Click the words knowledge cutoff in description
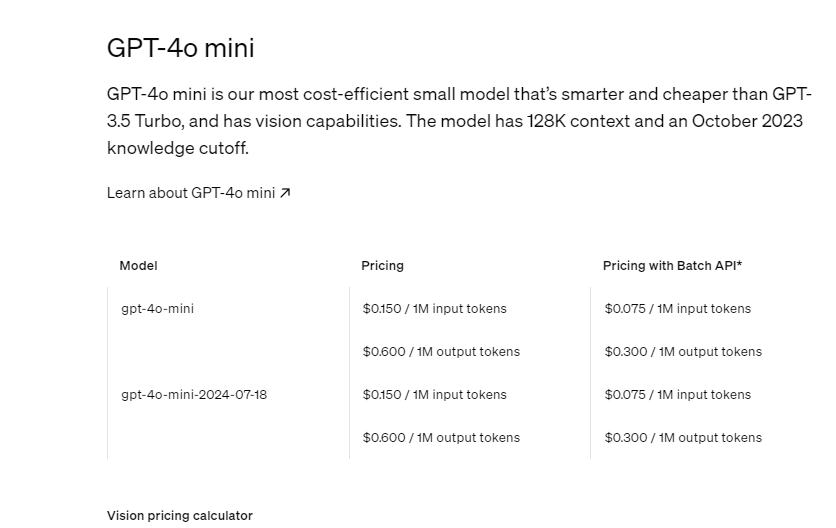This screenshot has height=528, width=836. click(x=178, y=148)
